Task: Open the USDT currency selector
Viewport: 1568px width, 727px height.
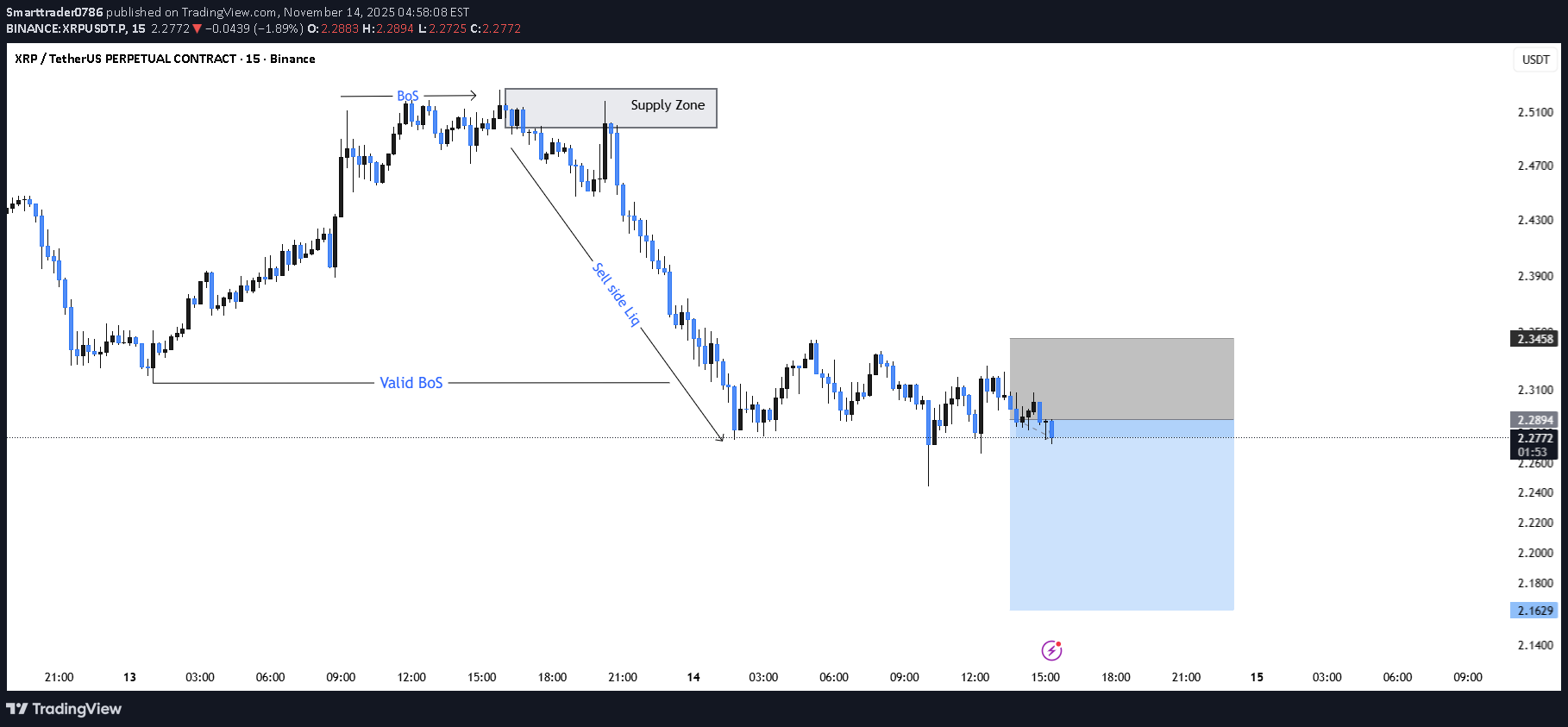Action: 1535,60
